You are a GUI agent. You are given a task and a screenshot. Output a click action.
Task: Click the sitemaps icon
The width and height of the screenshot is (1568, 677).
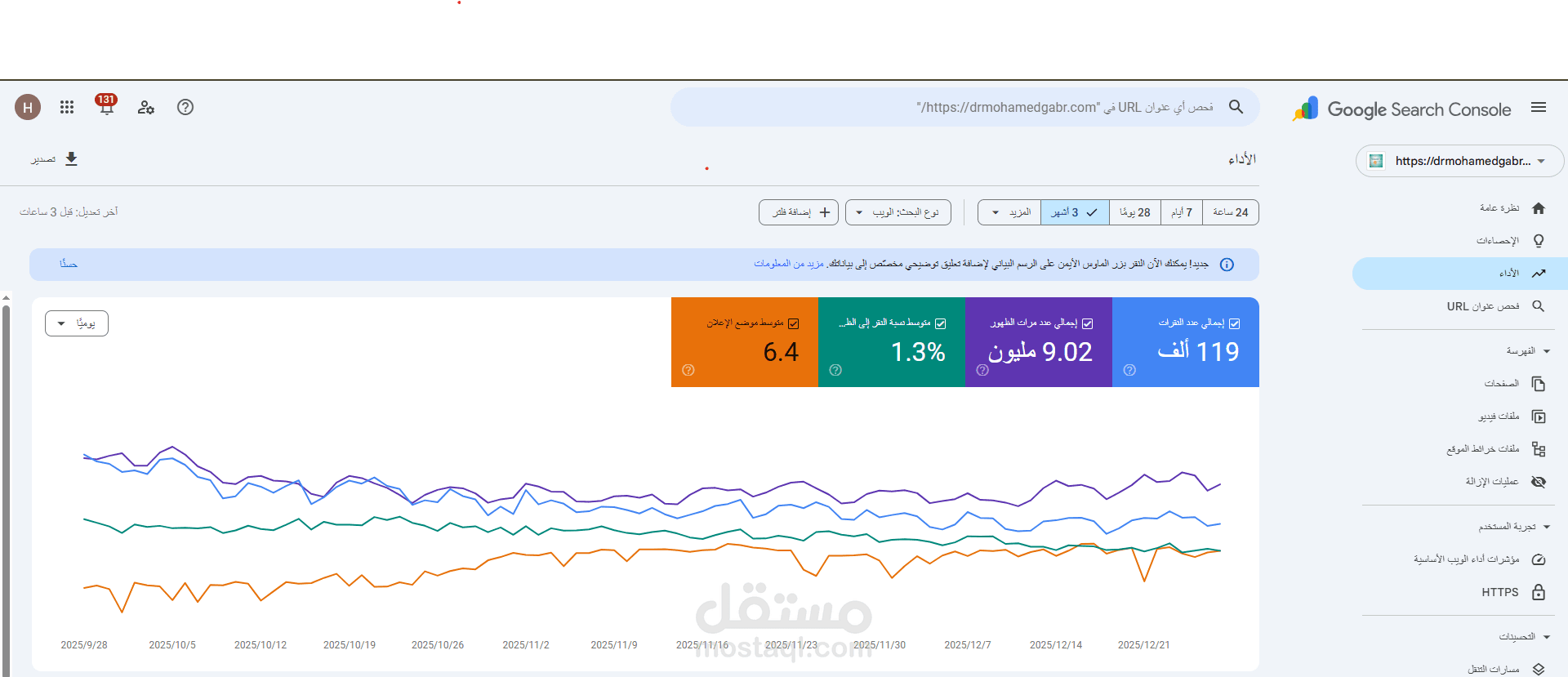tap(1539, 449)
